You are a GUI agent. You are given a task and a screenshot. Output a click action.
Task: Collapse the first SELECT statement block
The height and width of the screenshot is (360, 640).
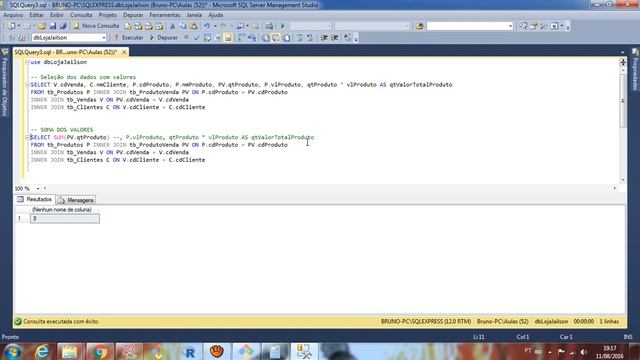pos(27,84)
